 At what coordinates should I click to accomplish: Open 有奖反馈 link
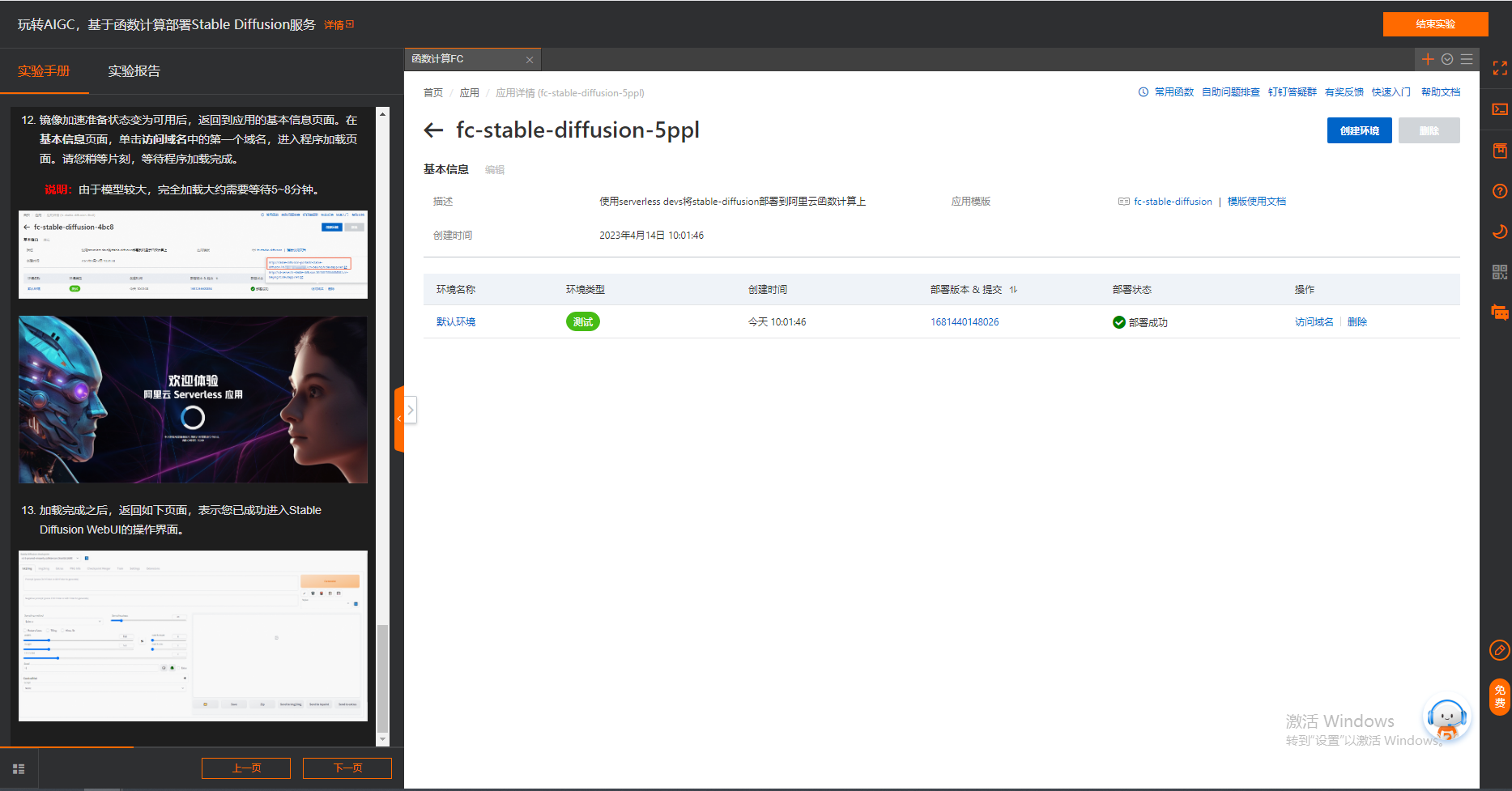click(1344, 92)
